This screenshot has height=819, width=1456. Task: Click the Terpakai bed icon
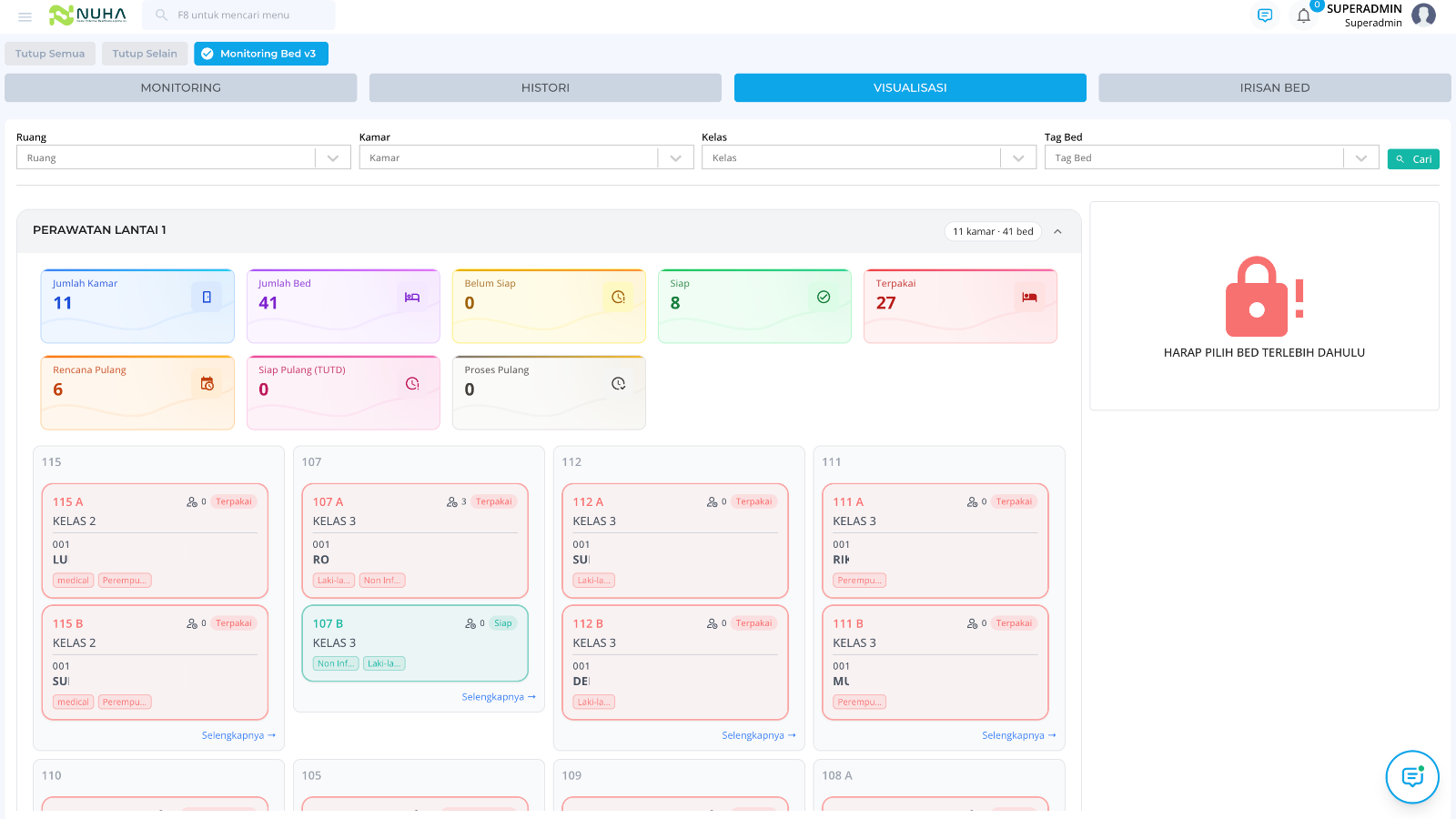(1029, 297)
